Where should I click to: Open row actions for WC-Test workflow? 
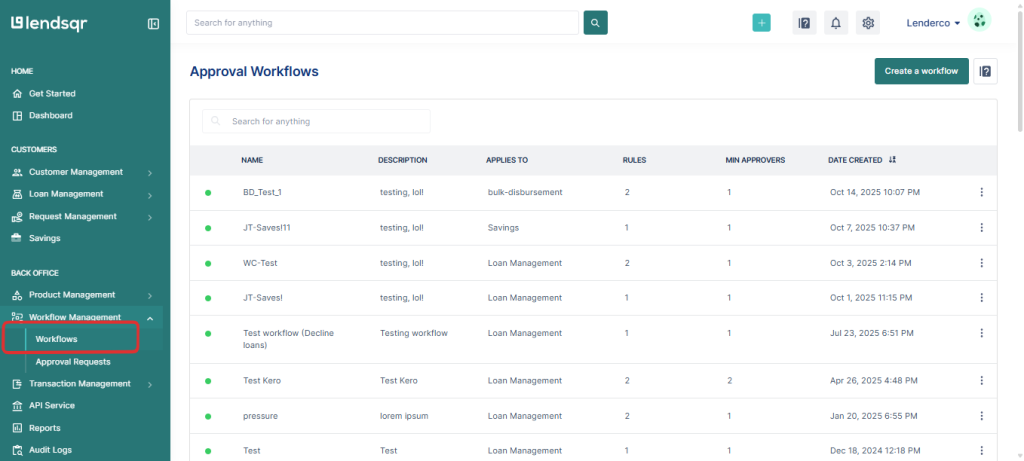981,263
